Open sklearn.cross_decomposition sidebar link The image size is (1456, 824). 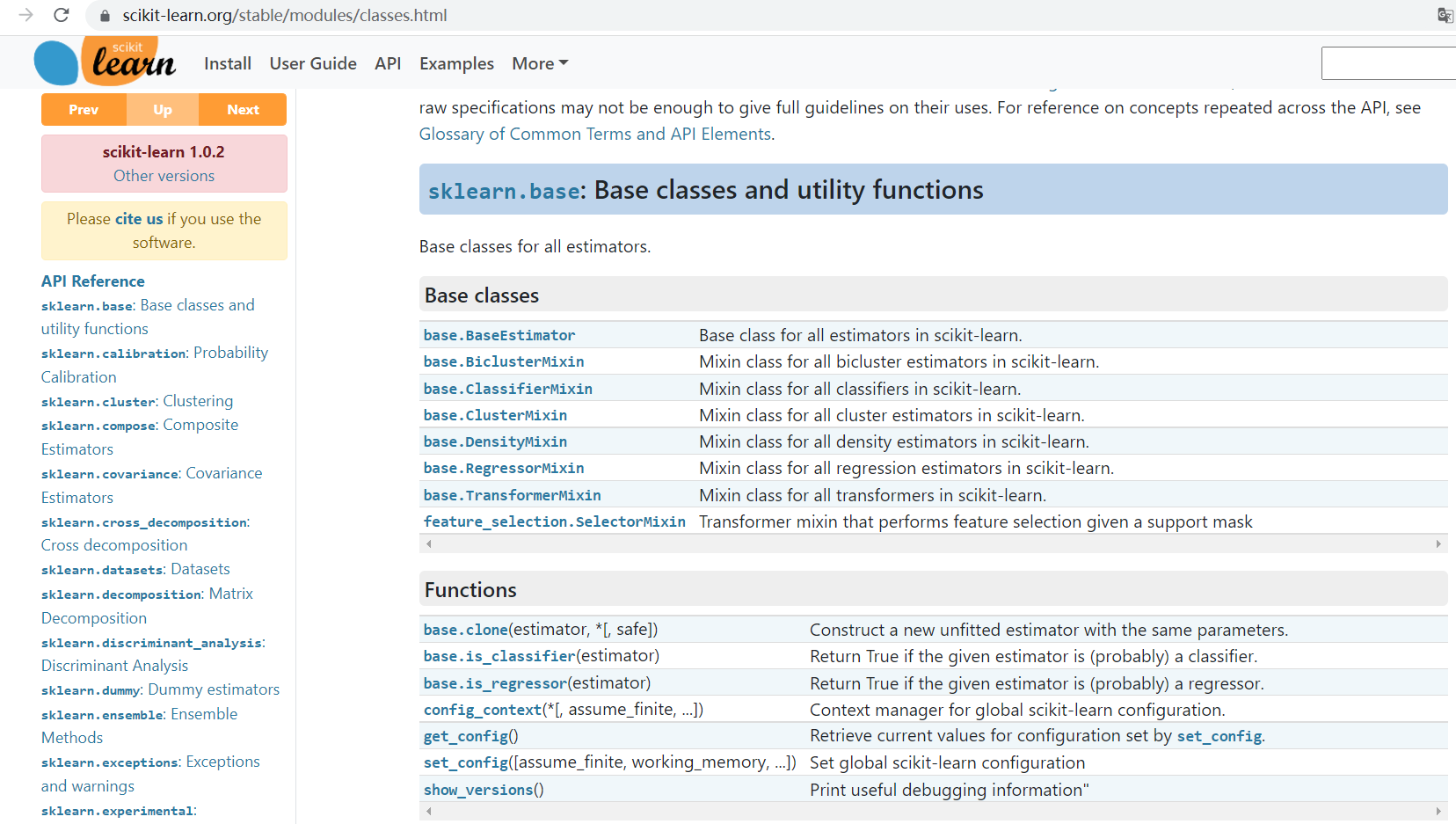[x=145, y=534]
